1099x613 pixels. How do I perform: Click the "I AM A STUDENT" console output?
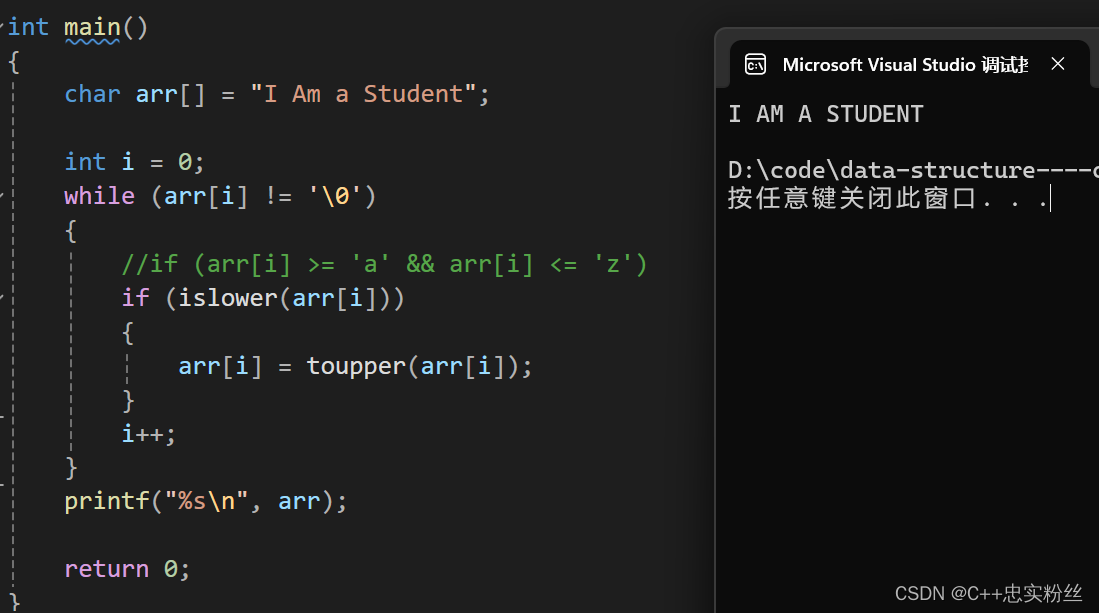click(x=826, y=114)
